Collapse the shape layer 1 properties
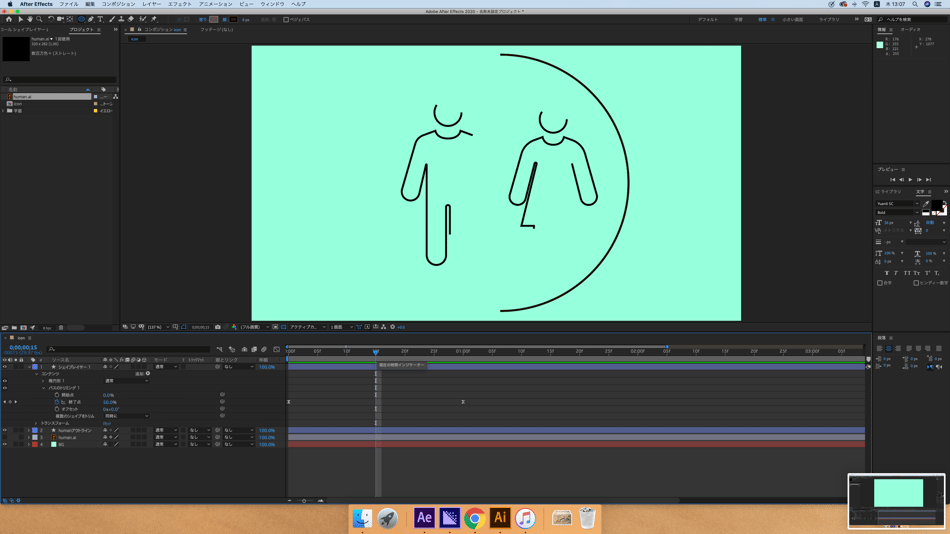 [x=29, y=367]
